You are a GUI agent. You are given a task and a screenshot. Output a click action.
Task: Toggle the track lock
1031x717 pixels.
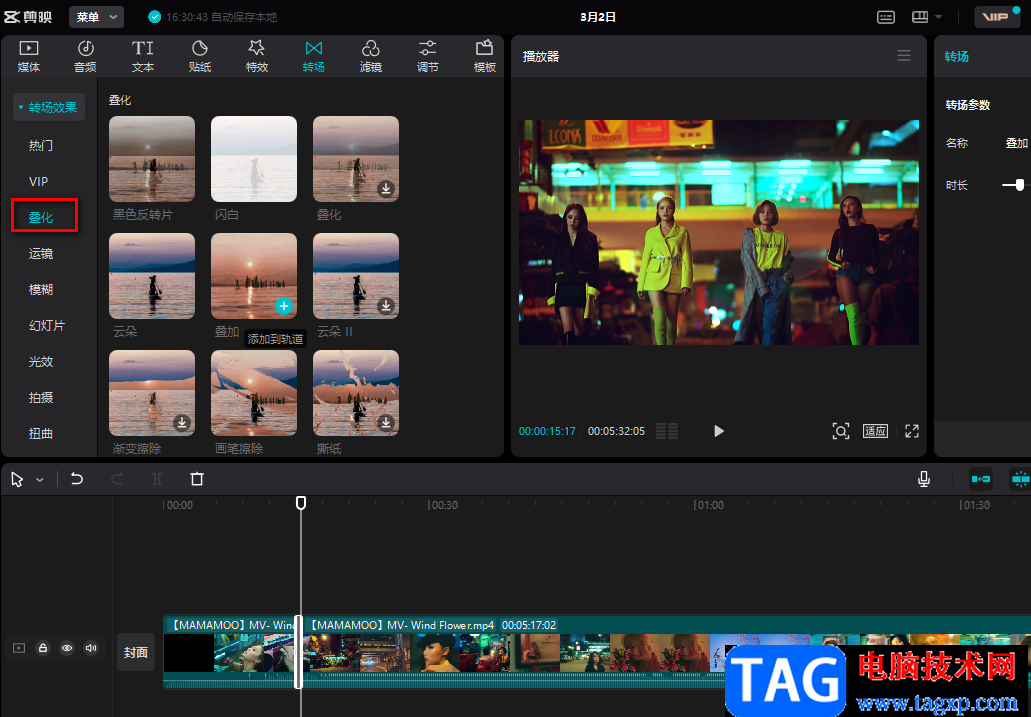(43, 648)
